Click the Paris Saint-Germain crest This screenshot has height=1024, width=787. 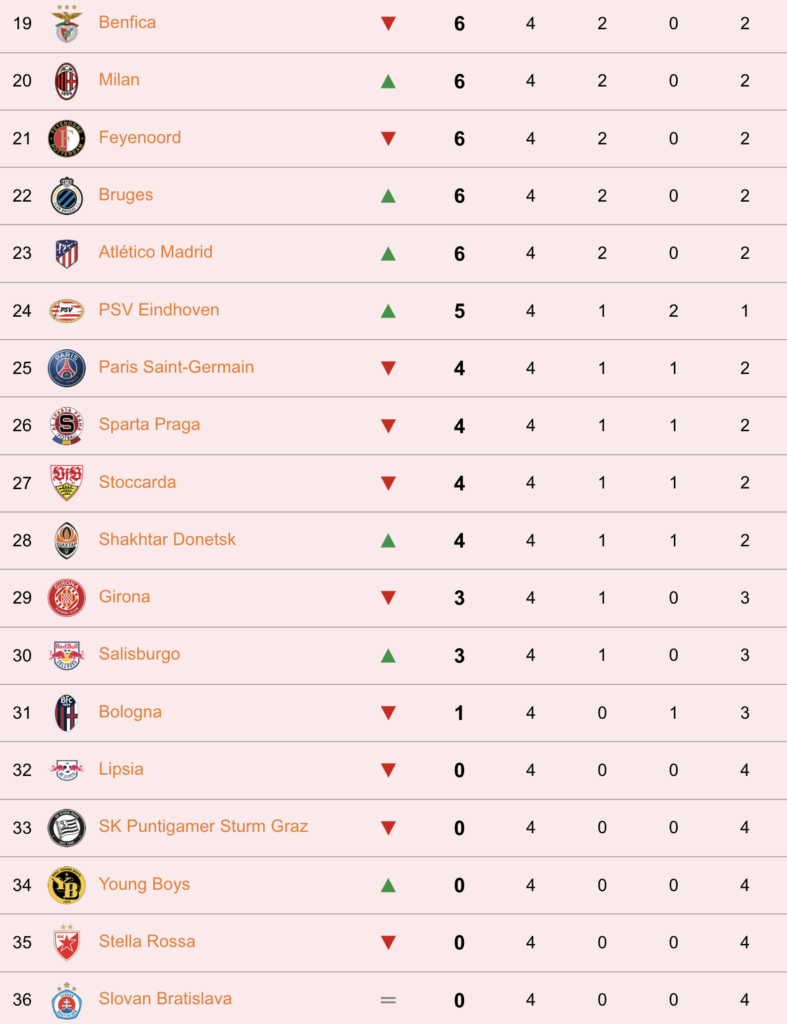click(67, 368)
